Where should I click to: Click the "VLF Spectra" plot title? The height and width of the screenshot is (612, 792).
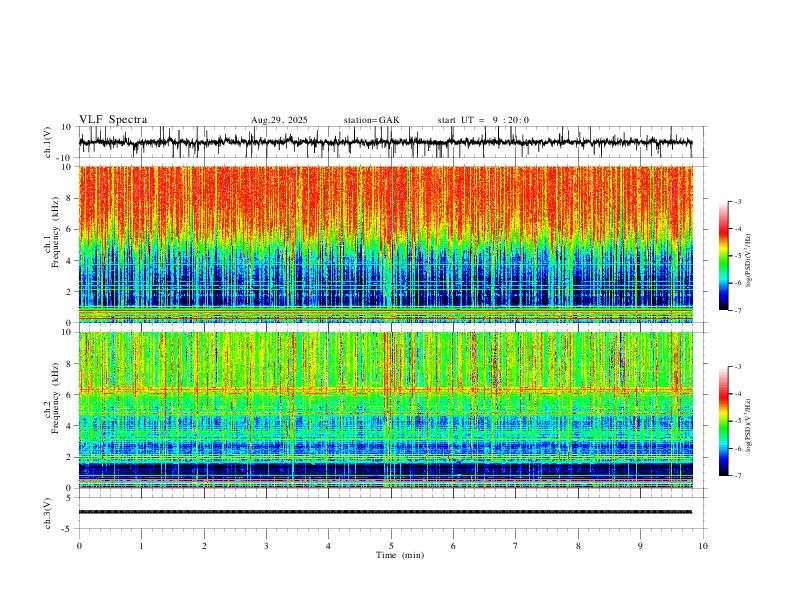113,120
